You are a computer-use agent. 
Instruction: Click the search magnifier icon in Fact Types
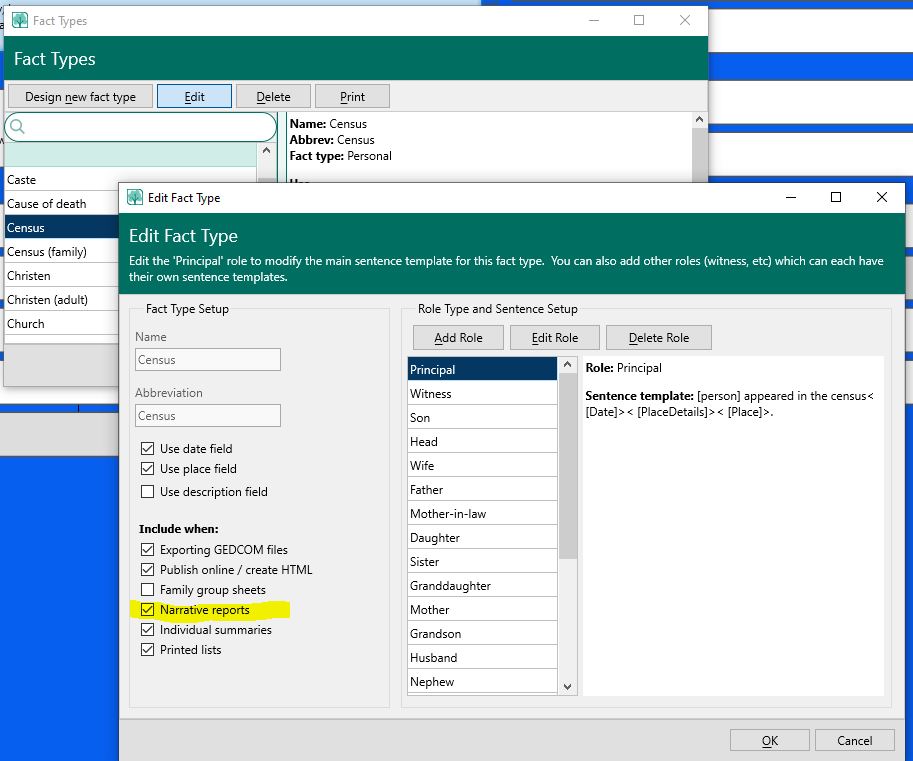pos(17,127)
